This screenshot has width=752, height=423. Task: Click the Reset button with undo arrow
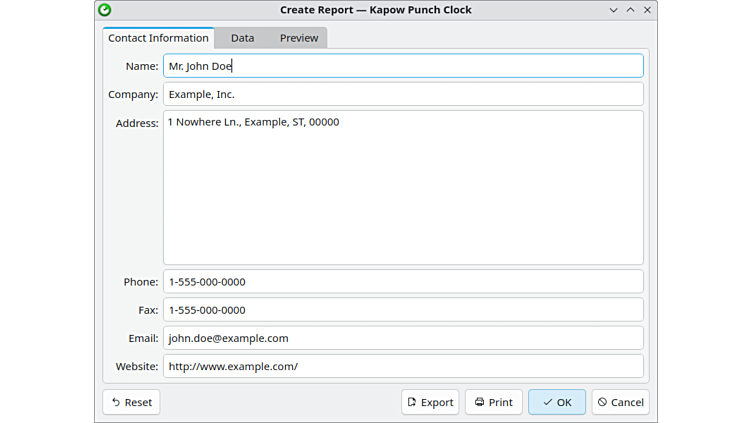point(131,402)
